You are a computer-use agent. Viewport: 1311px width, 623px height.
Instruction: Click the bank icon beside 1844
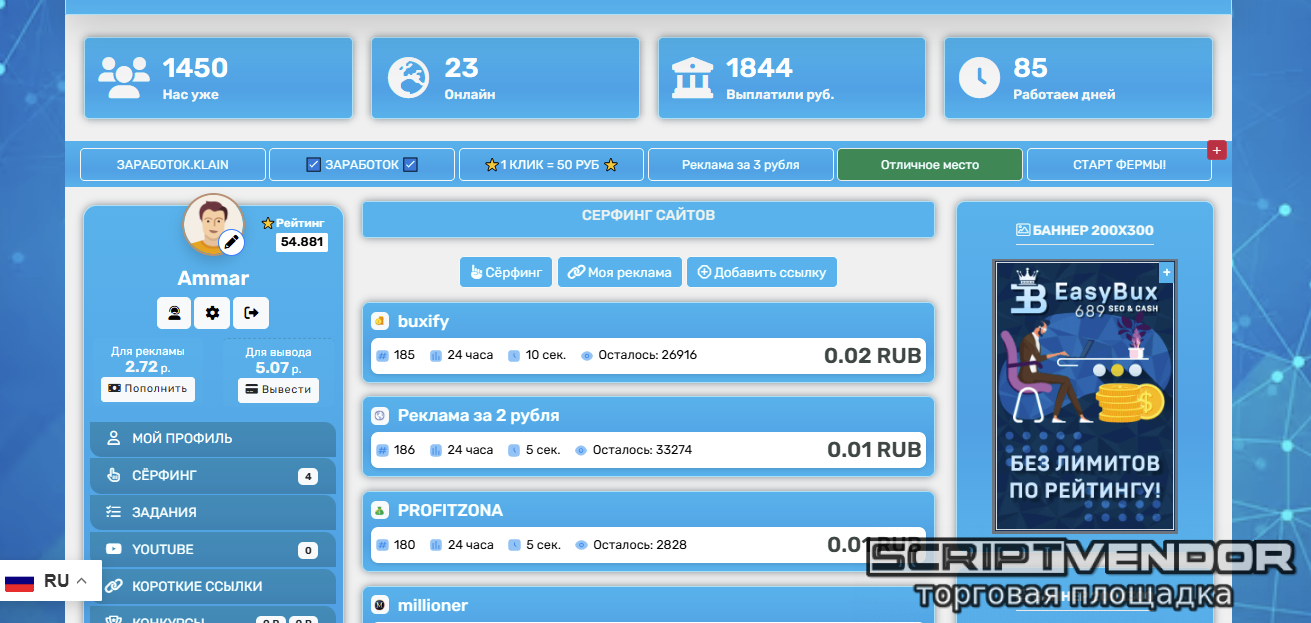693,77
